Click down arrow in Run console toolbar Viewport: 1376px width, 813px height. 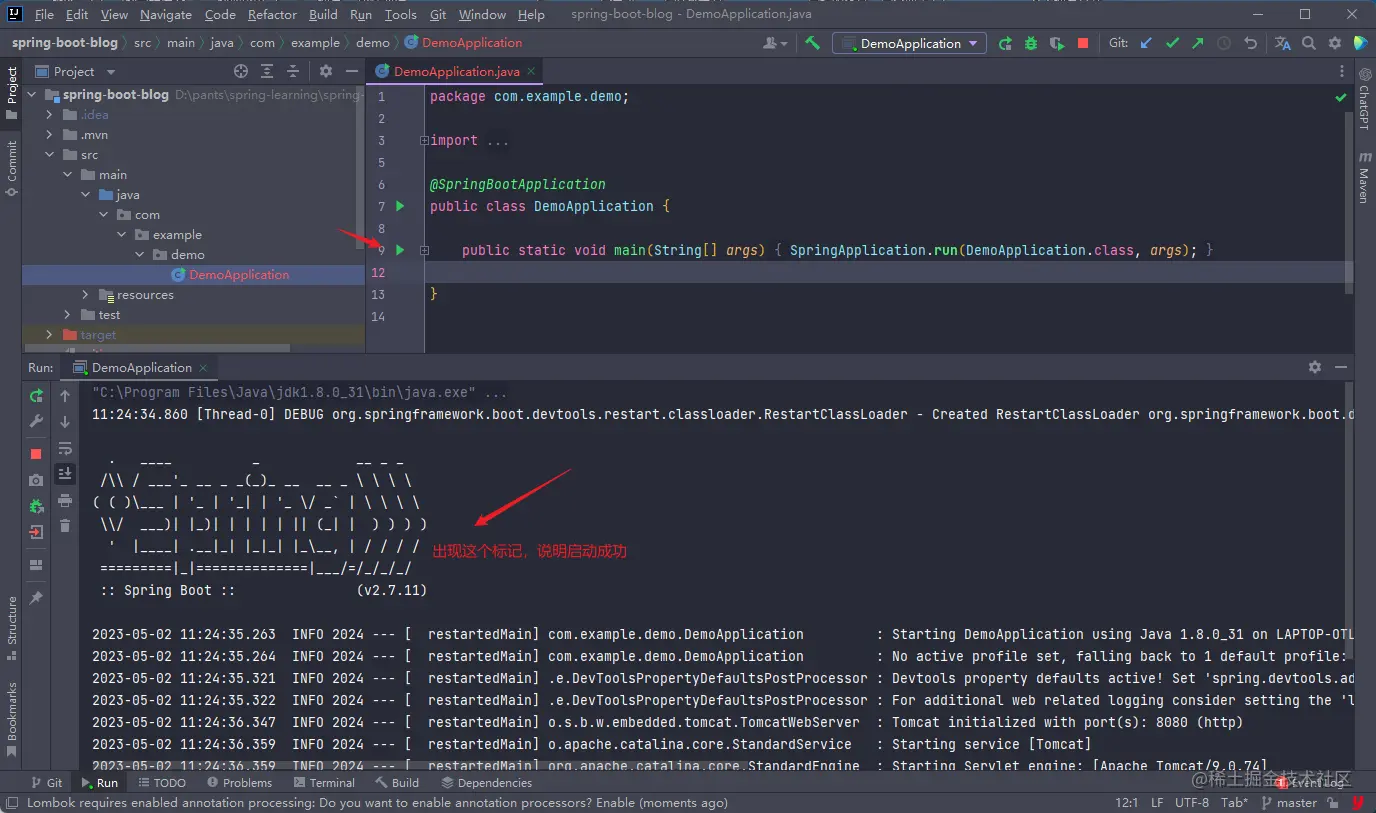tap(65, 421)
